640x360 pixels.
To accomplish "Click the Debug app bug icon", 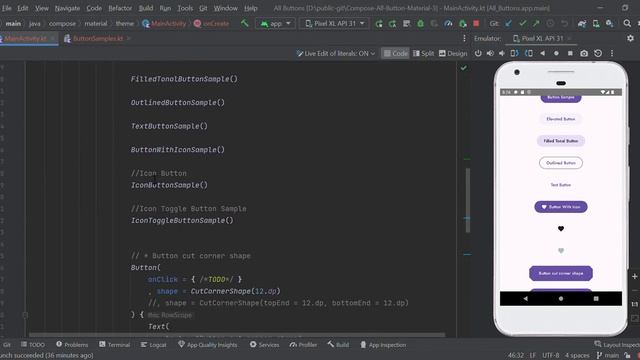I will click(x=420, y=24).
